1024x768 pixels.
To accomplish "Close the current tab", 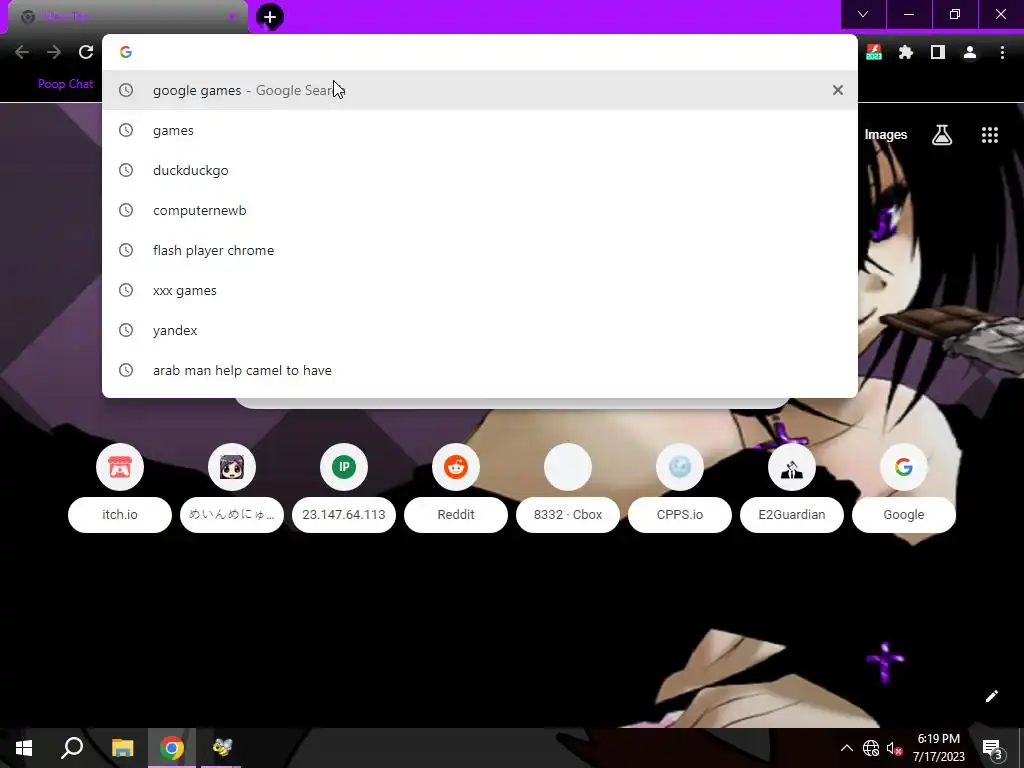I will (x=232, y=17).
